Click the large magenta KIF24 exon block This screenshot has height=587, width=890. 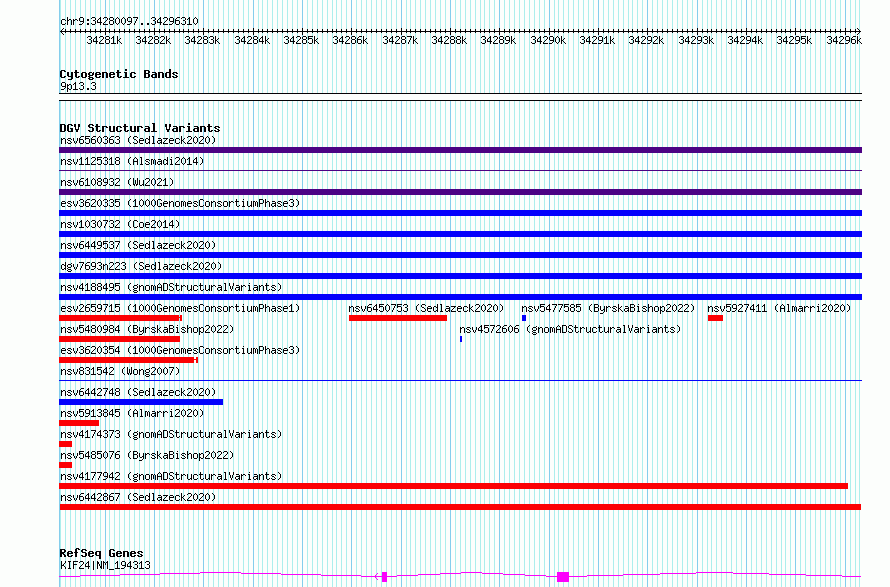563,577
